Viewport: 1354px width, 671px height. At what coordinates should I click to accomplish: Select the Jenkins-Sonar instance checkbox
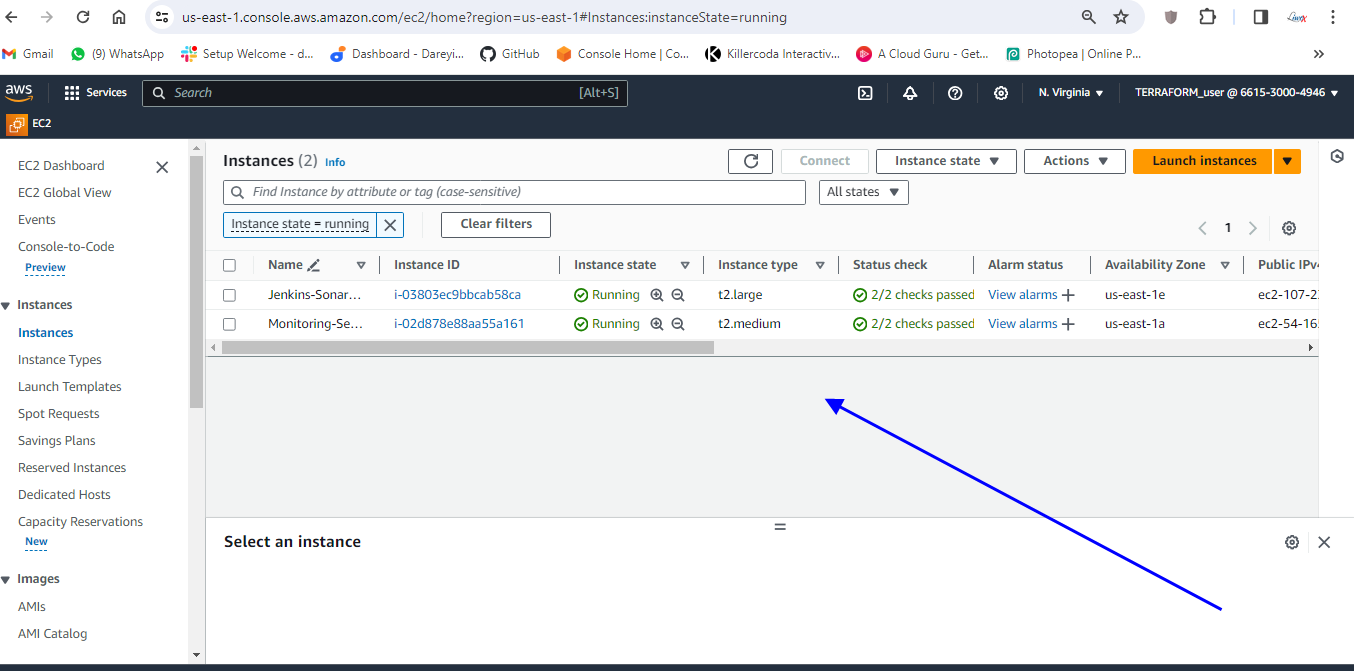(230, 295)
